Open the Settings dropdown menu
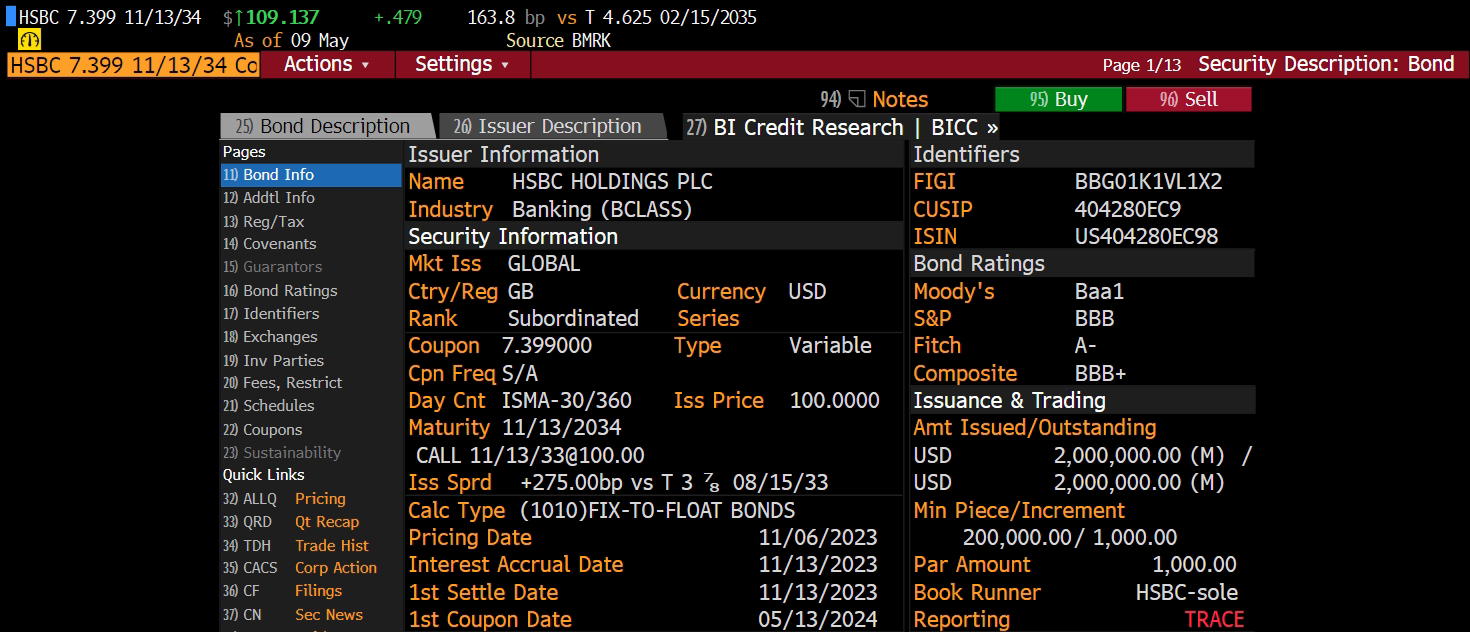Screen dimensions: 1470x632 (x=462, y=64)
